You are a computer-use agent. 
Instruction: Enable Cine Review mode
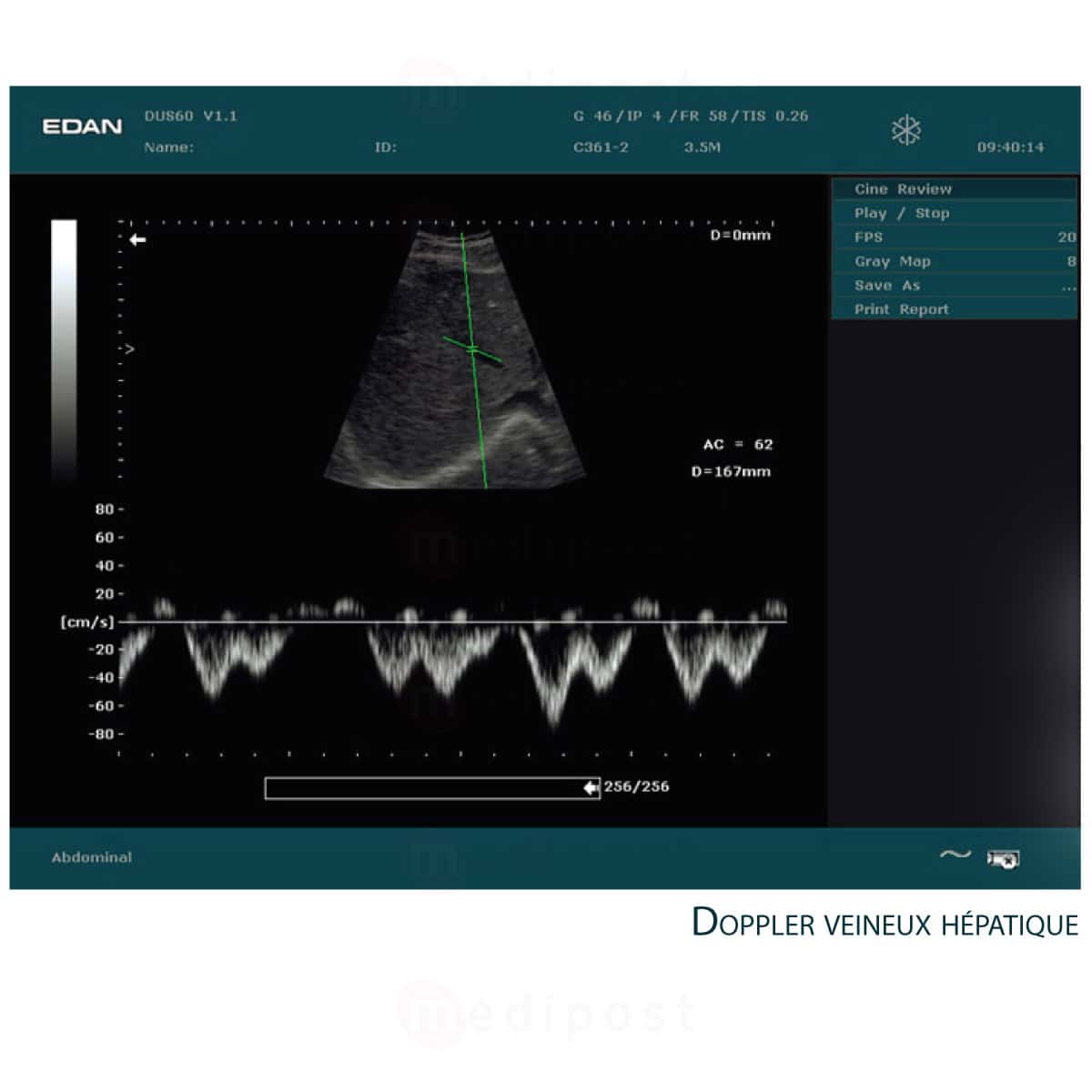coord(904,188)
